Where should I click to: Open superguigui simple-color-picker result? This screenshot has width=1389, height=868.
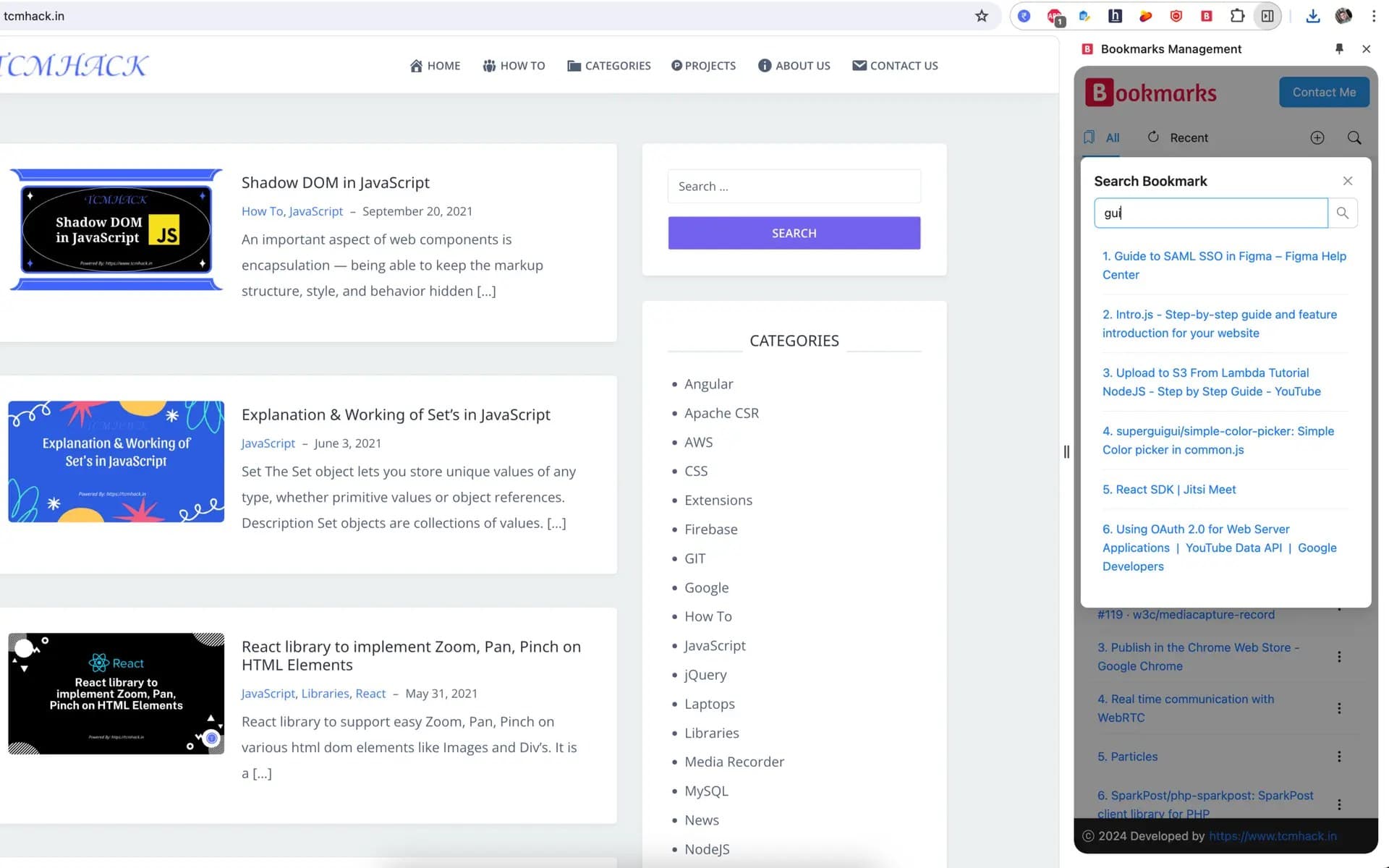1218,441
